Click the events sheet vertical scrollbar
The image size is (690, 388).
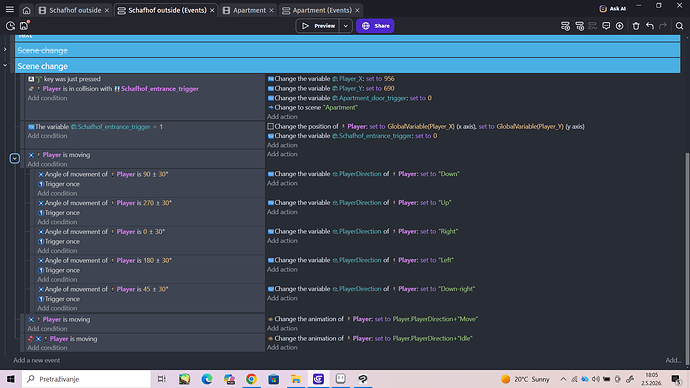point(687,258)
